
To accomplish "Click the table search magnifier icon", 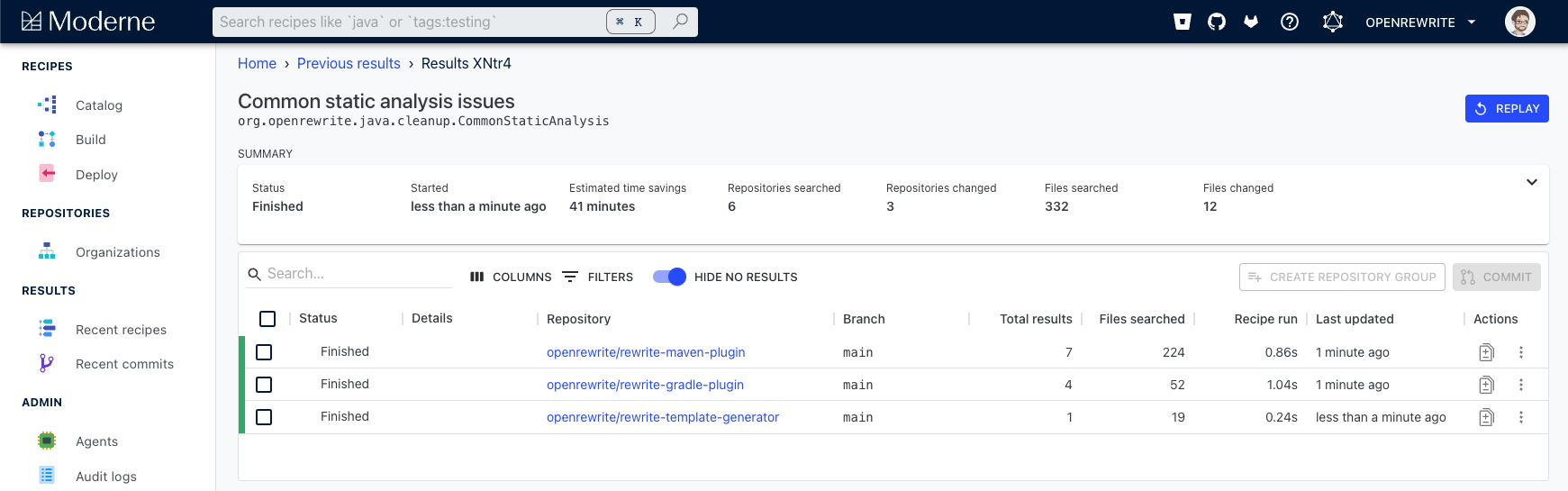I will (x=254, y=274).
